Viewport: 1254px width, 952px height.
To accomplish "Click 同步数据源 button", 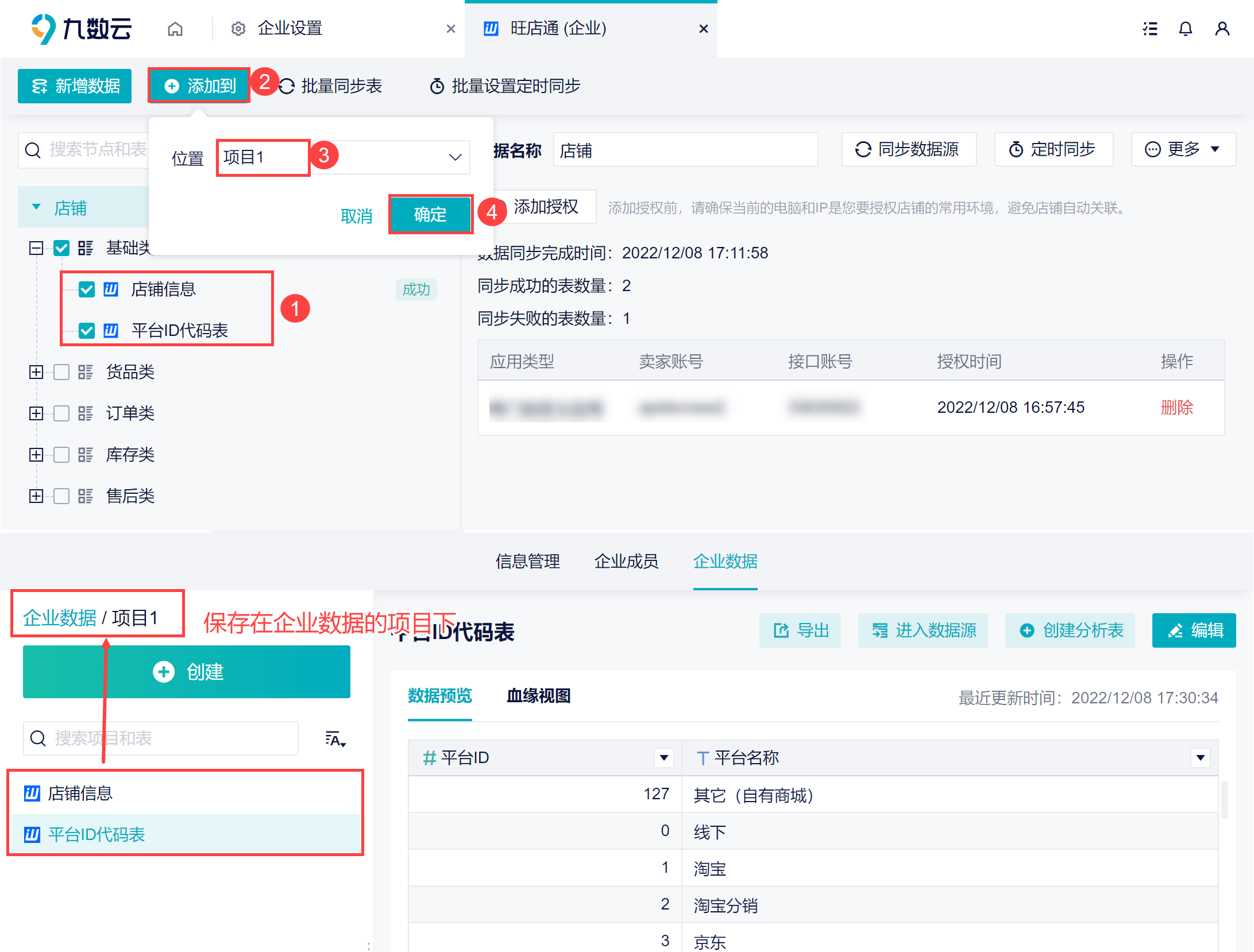I will 909,149.
